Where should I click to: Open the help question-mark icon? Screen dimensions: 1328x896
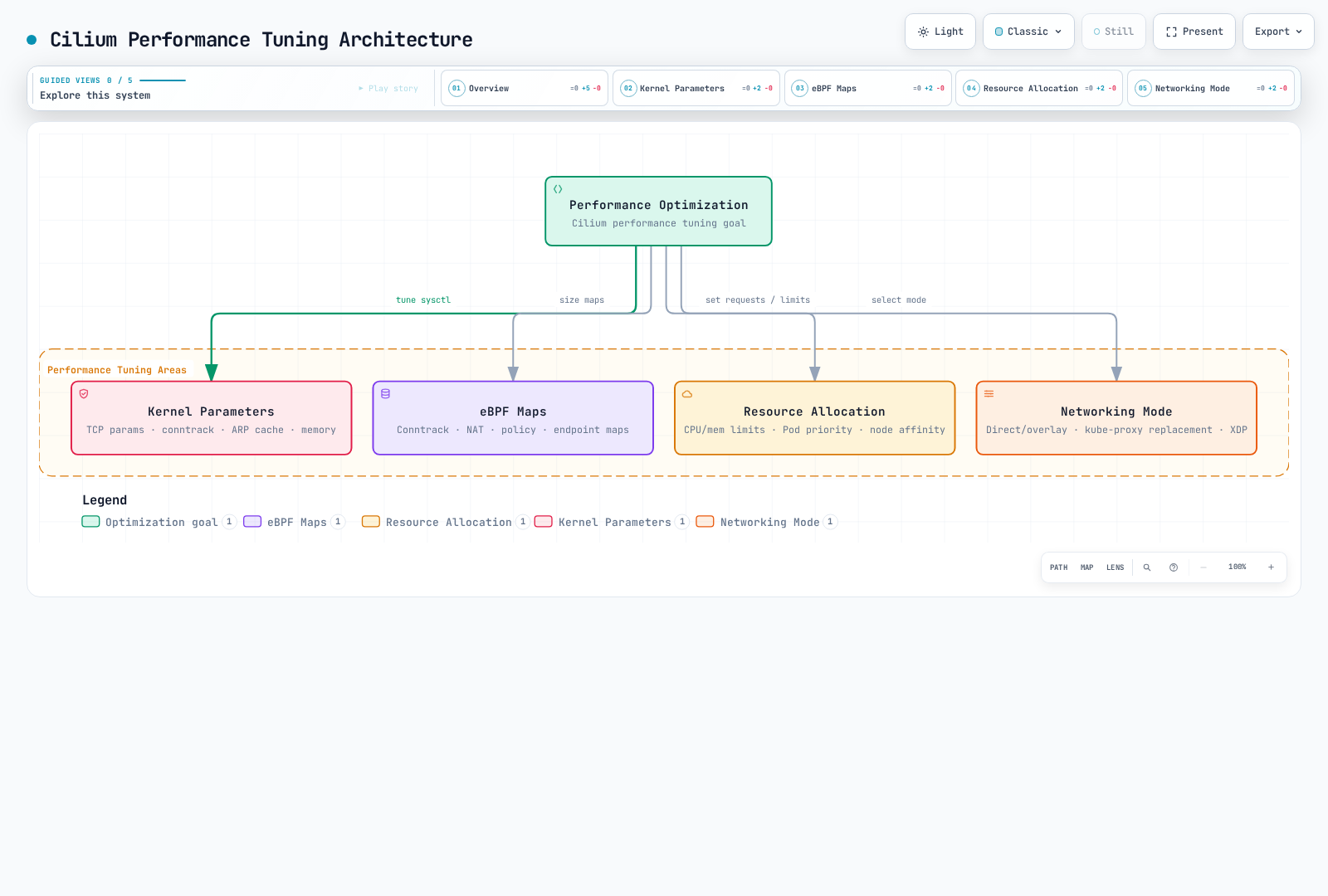pos(1174,567)
